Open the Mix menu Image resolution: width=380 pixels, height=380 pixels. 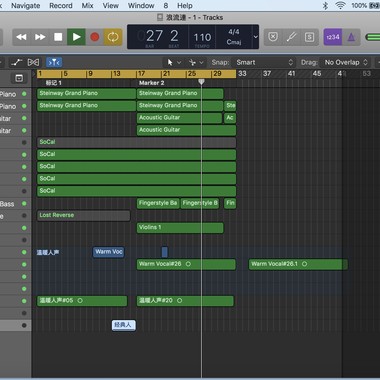[87, 6]
